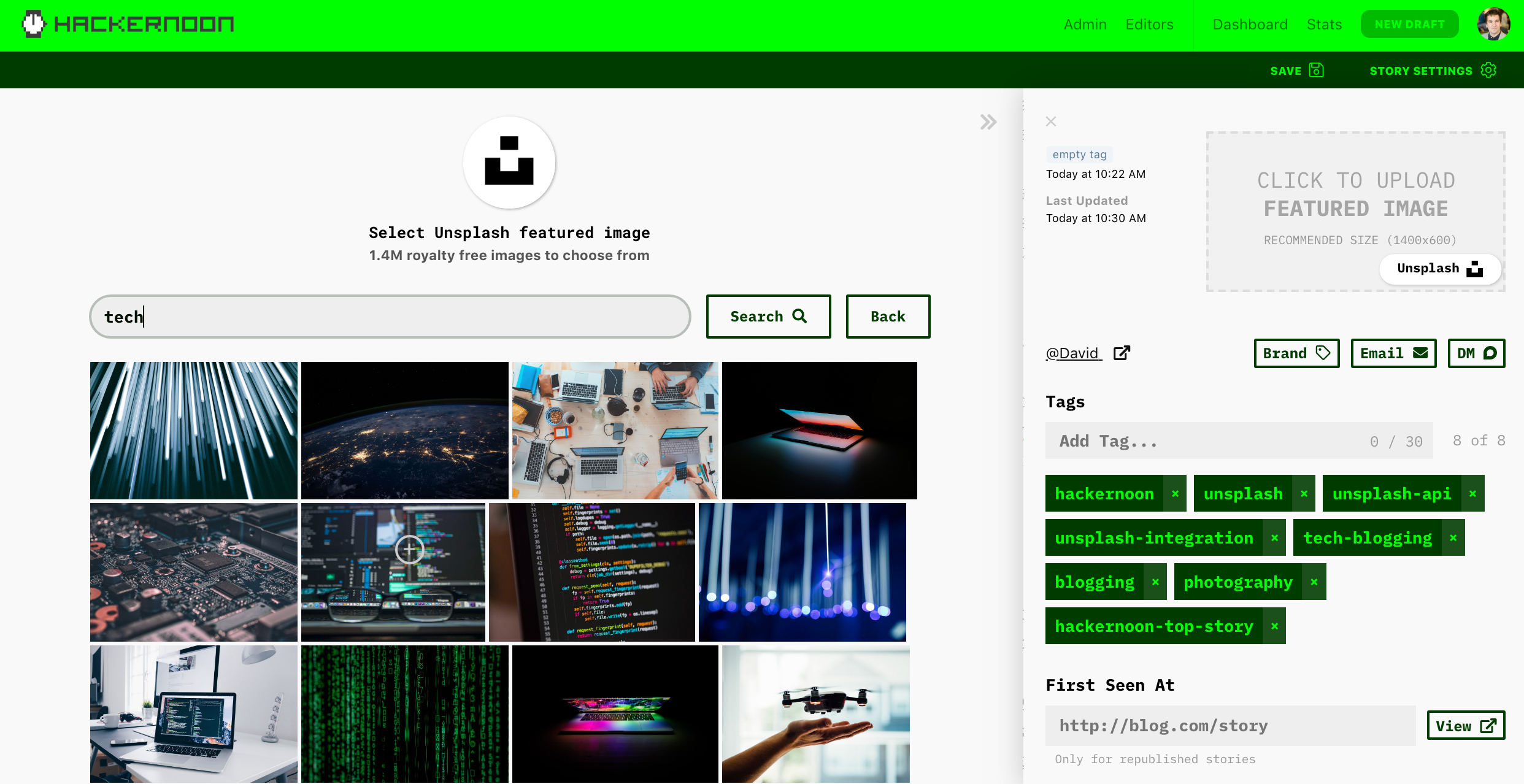Click the Story Settings gear icon

tap(1488, 71)
